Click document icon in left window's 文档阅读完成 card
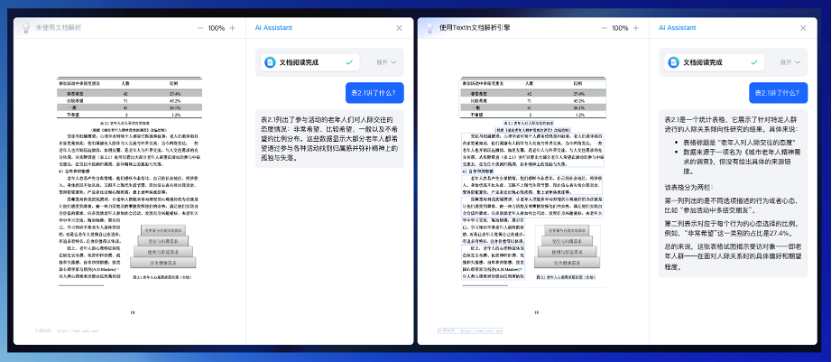This screenshot has height=362, width=832. [270, 62]
